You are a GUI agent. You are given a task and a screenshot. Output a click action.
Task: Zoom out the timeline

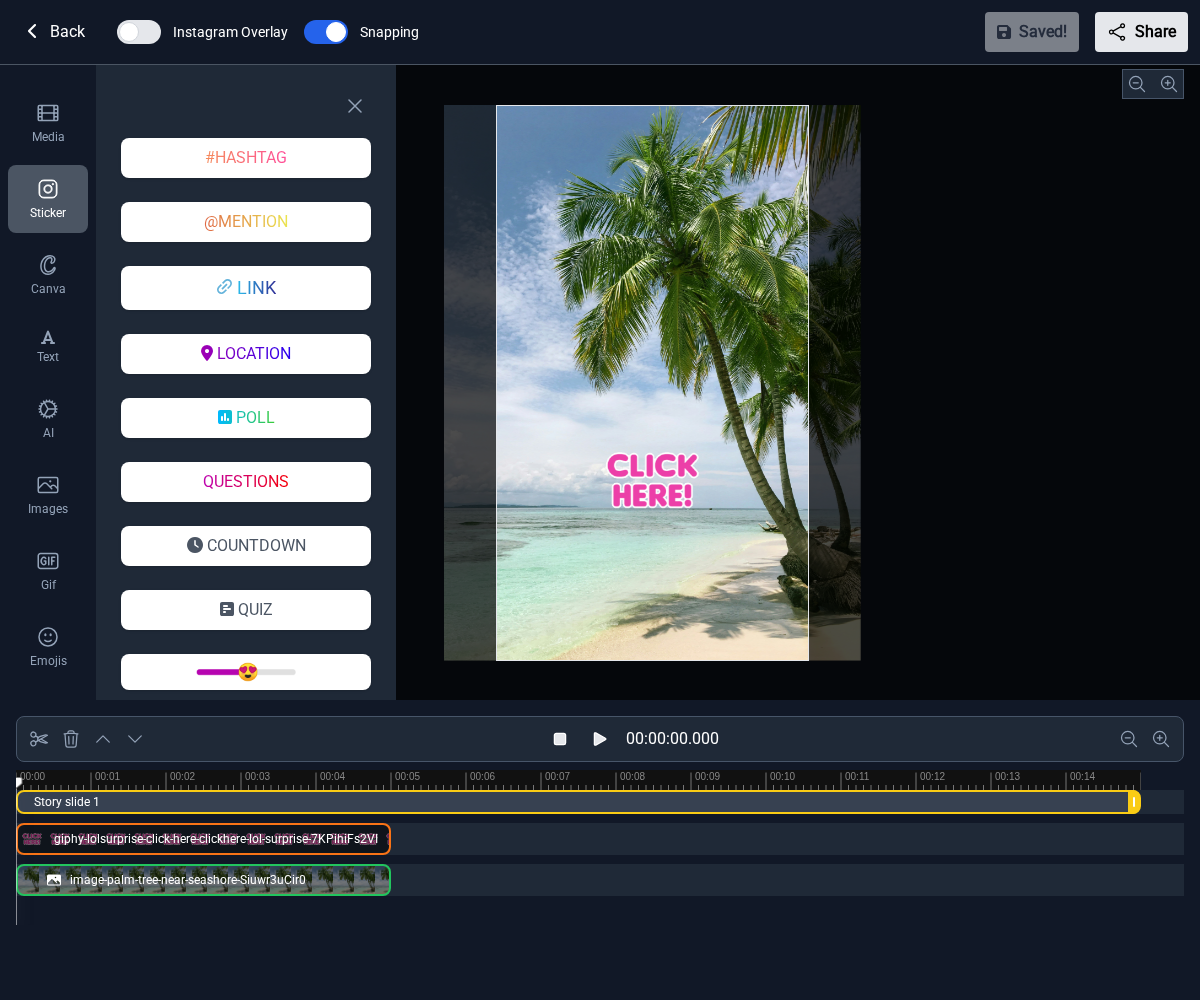click(x=1129, y=739)
